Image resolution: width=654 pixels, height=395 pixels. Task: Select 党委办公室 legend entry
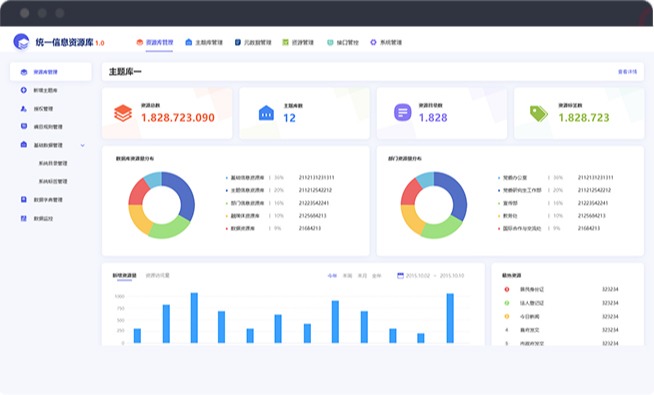click(515, 178)
